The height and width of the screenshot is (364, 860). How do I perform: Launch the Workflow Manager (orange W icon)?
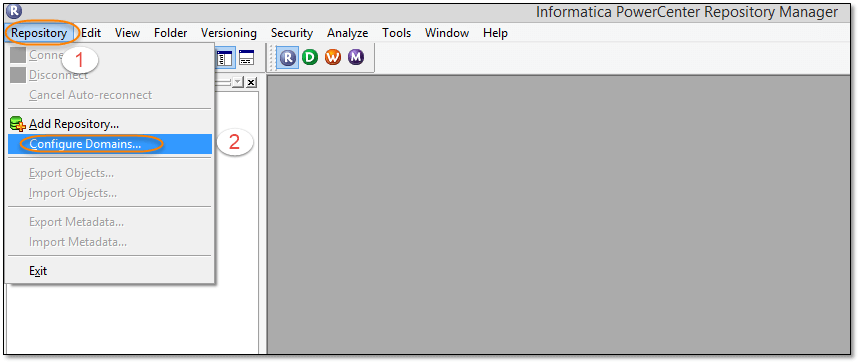(333, 57)
